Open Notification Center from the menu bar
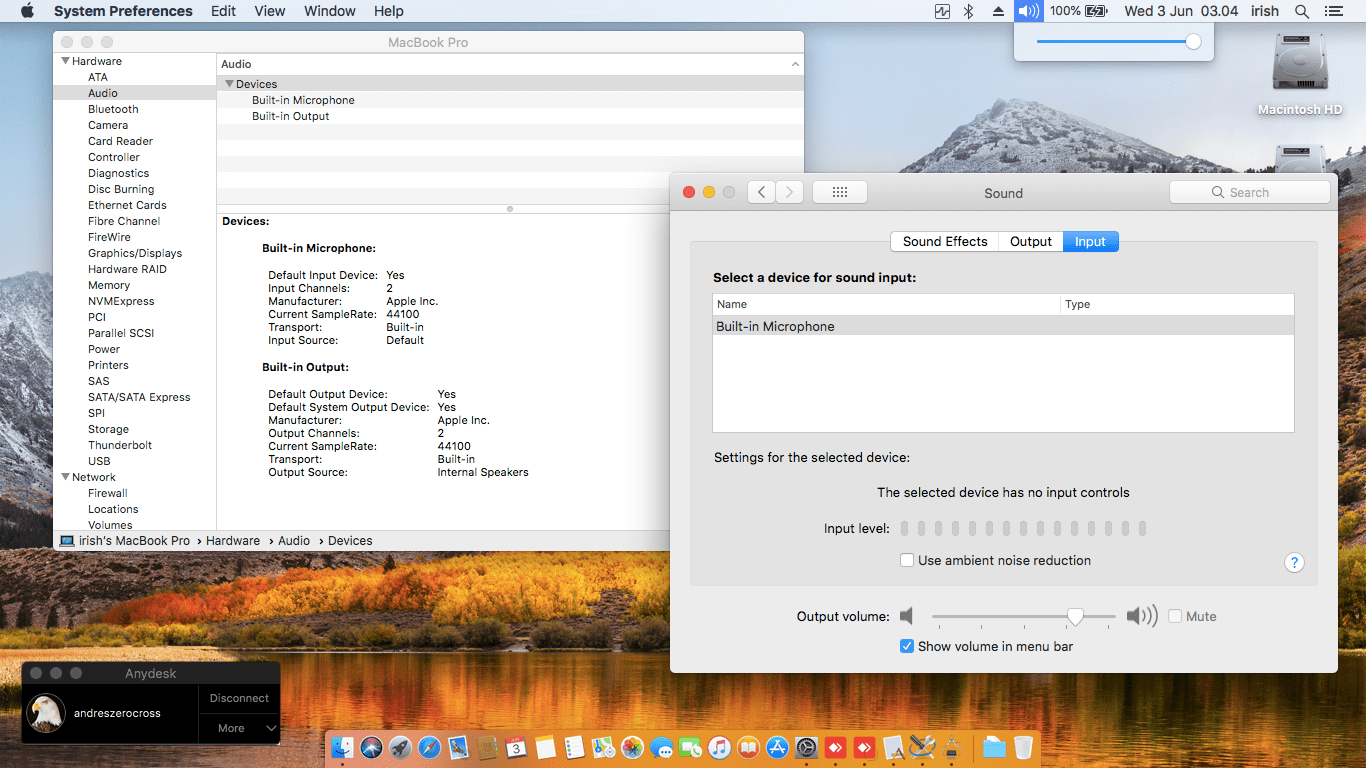Viewport: 1366px width, 768px height. 1333,11
